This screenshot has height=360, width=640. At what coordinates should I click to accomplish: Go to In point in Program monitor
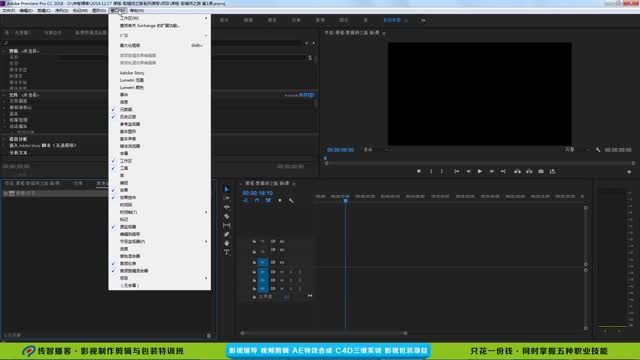pos(457,171)
